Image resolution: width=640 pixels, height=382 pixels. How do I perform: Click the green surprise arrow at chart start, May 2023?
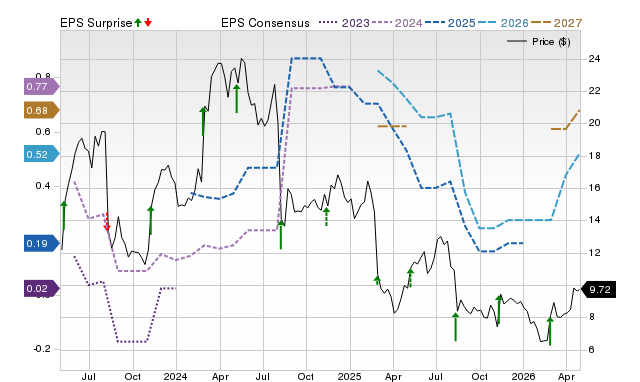click(64, 215)
